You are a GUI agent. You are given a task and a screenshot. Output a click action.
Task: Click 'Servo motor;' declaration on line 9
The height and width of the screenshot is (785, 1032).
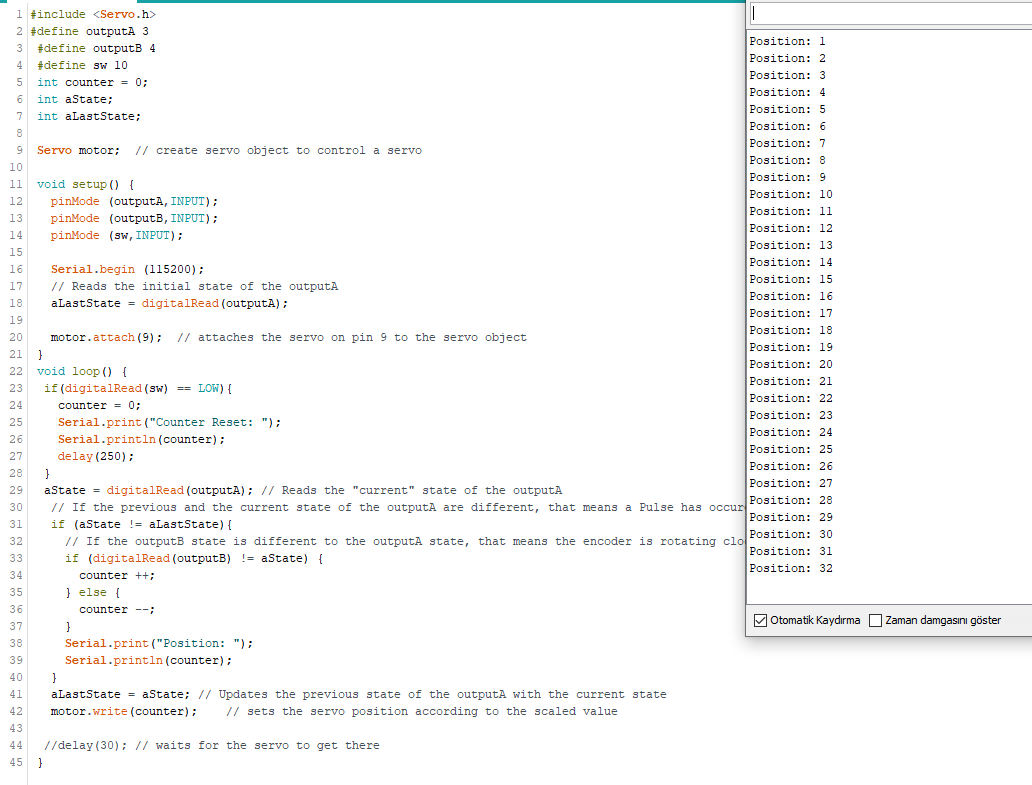(78, 151)
